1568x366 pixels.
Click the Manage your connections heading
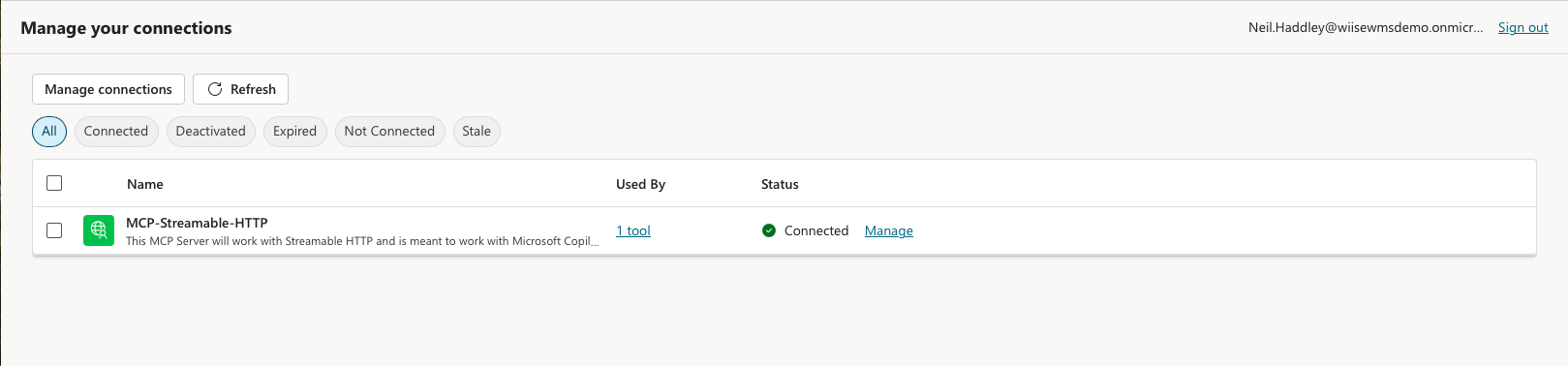click(126, 28)
